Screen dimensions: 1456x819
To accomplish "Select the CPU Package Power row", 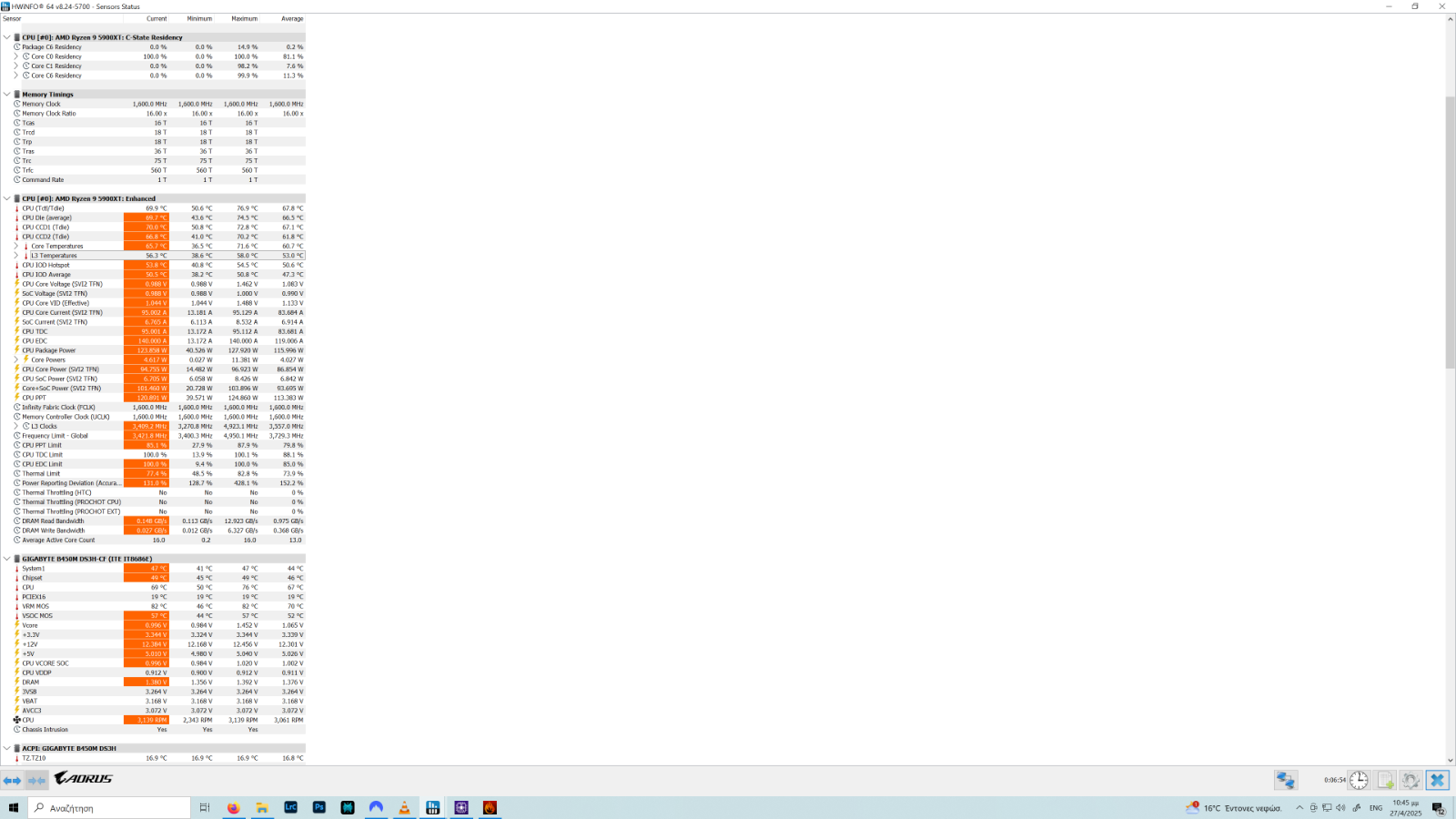I will click(153, 350).
